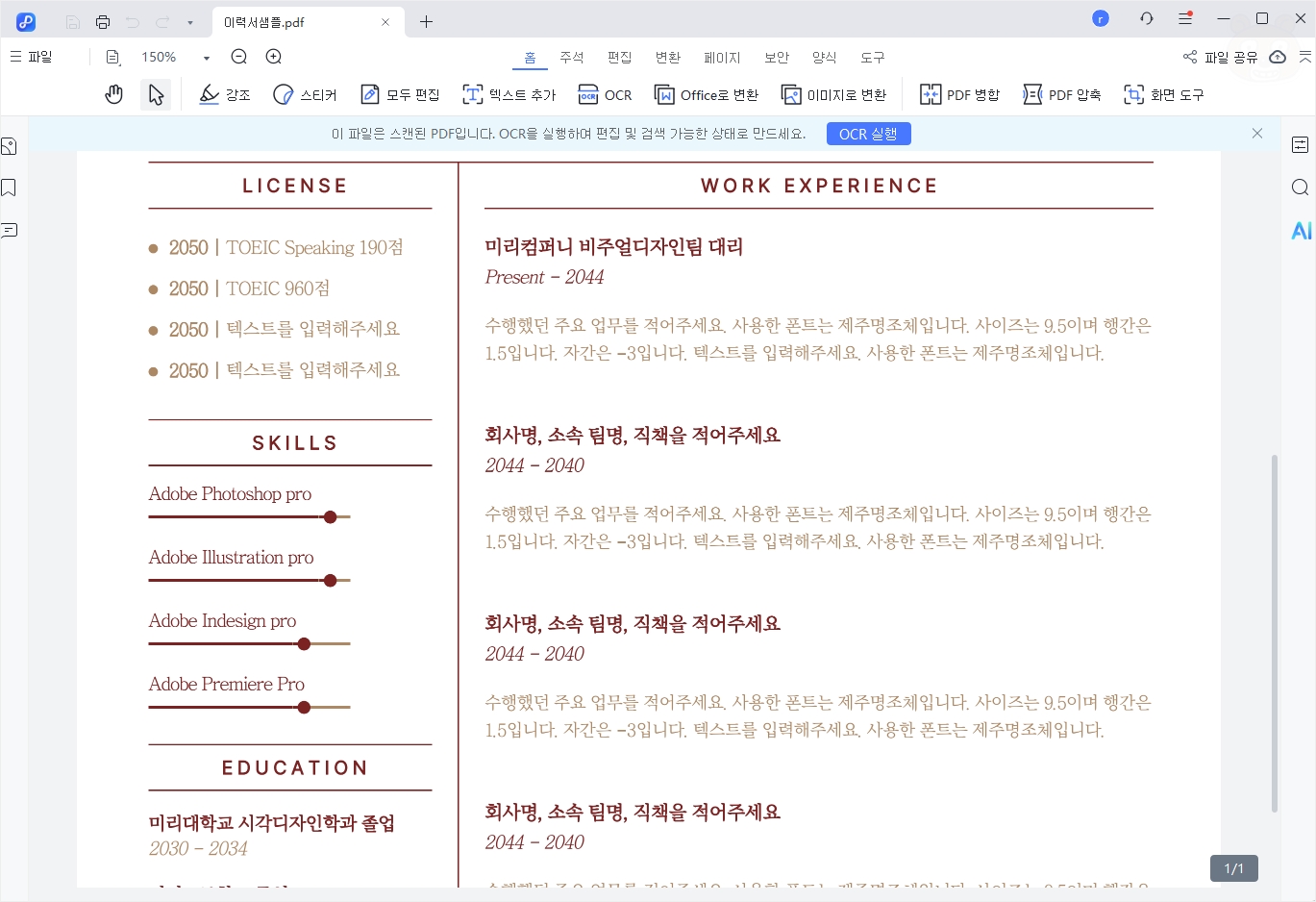This screenshot has height=902, width=1316.
Task: Click the cloud upload icon
Action: pos(1278,57)
